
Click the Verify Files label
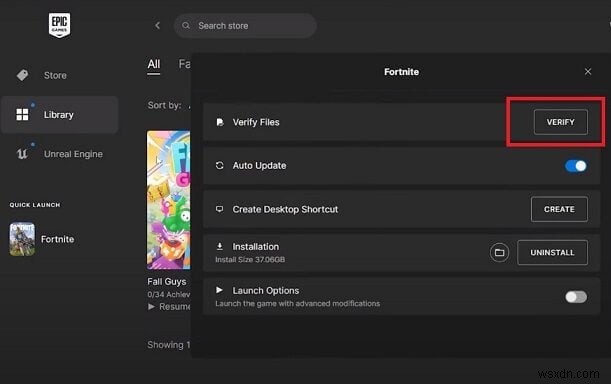(x=256, y=122)
